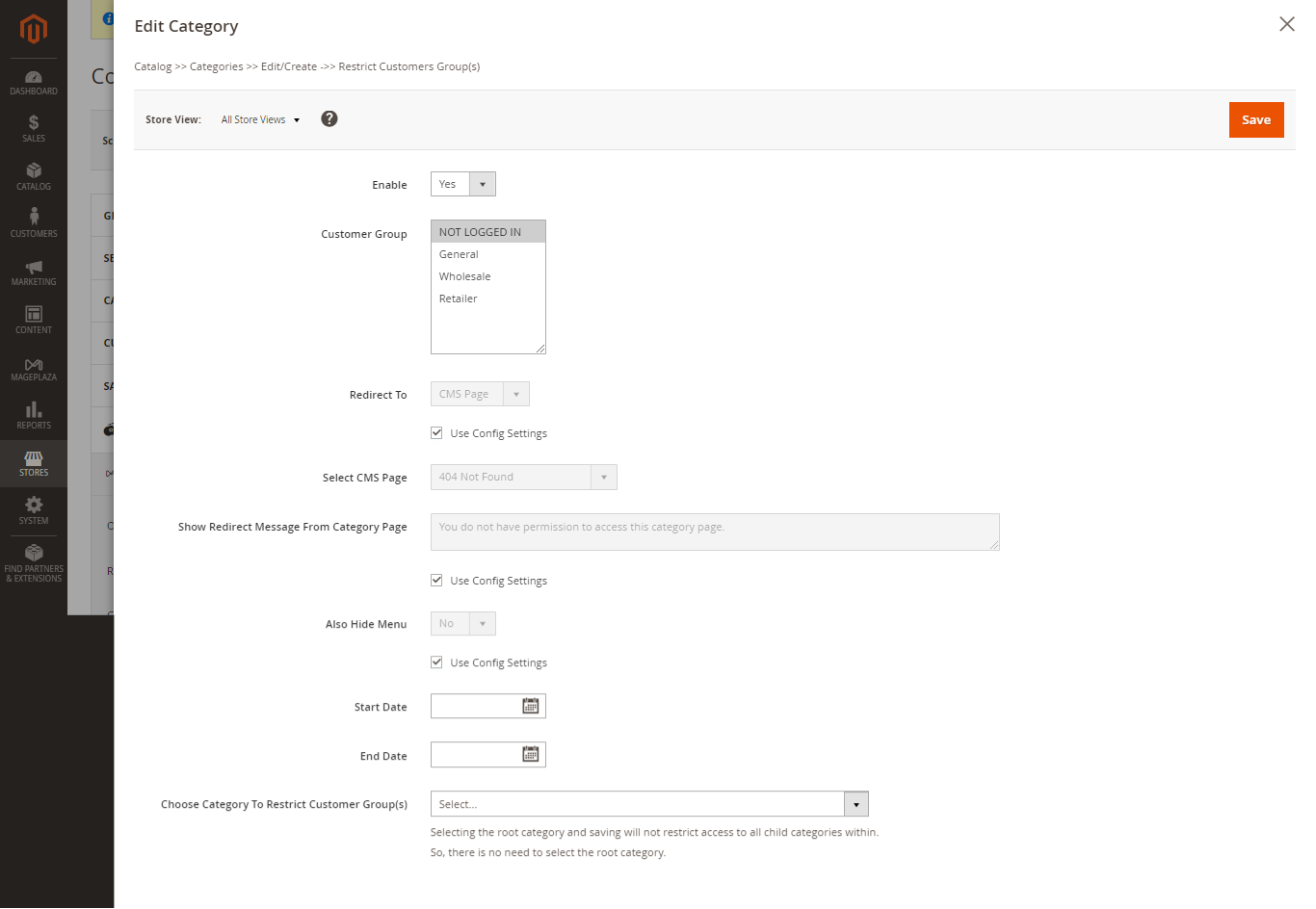
Task: Open the All Store Views switcher
Action: point(260,120)
